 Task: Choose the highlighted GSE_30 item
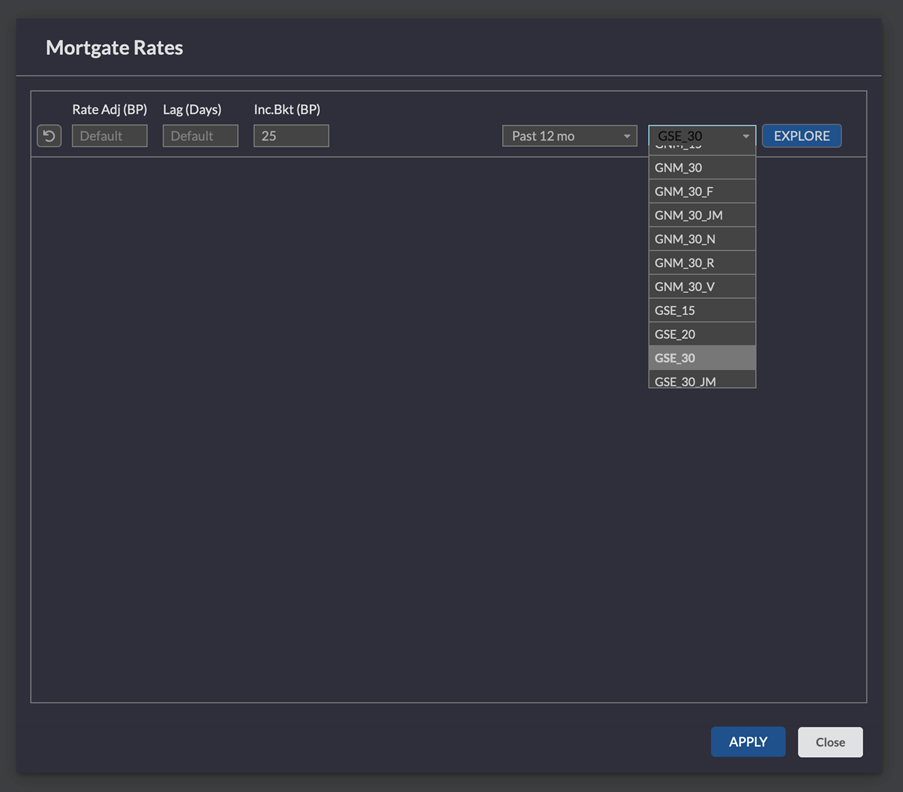point(702,358)
